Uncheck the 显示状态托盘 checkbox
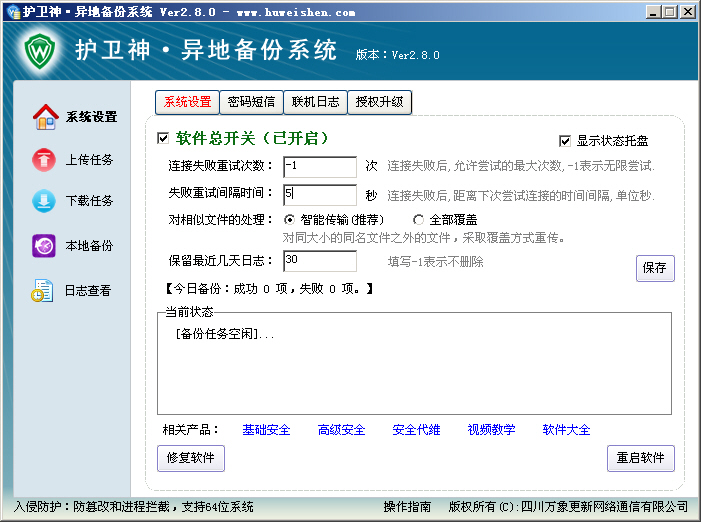Image resolution: width=701 pixels, height=522 pixels. (565, 141)
